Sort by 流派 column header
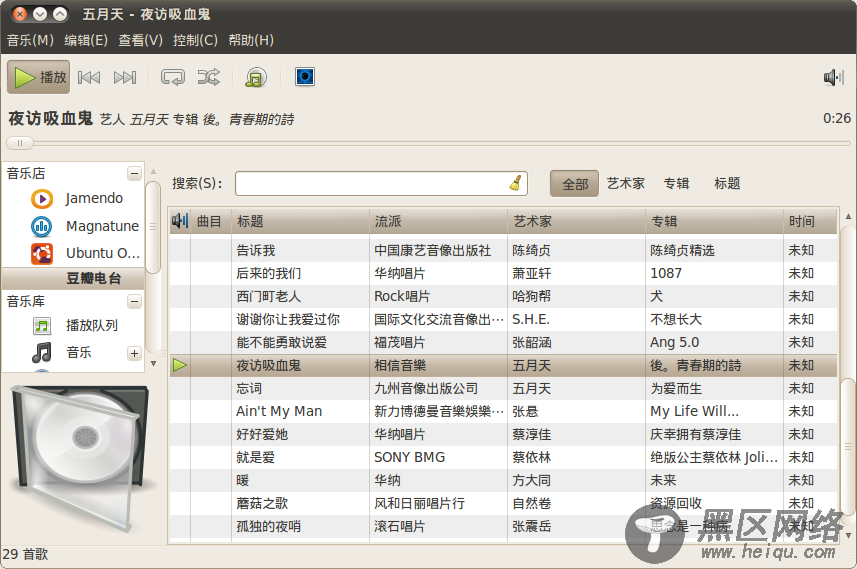The image size is (857, 569). [438, 221]
